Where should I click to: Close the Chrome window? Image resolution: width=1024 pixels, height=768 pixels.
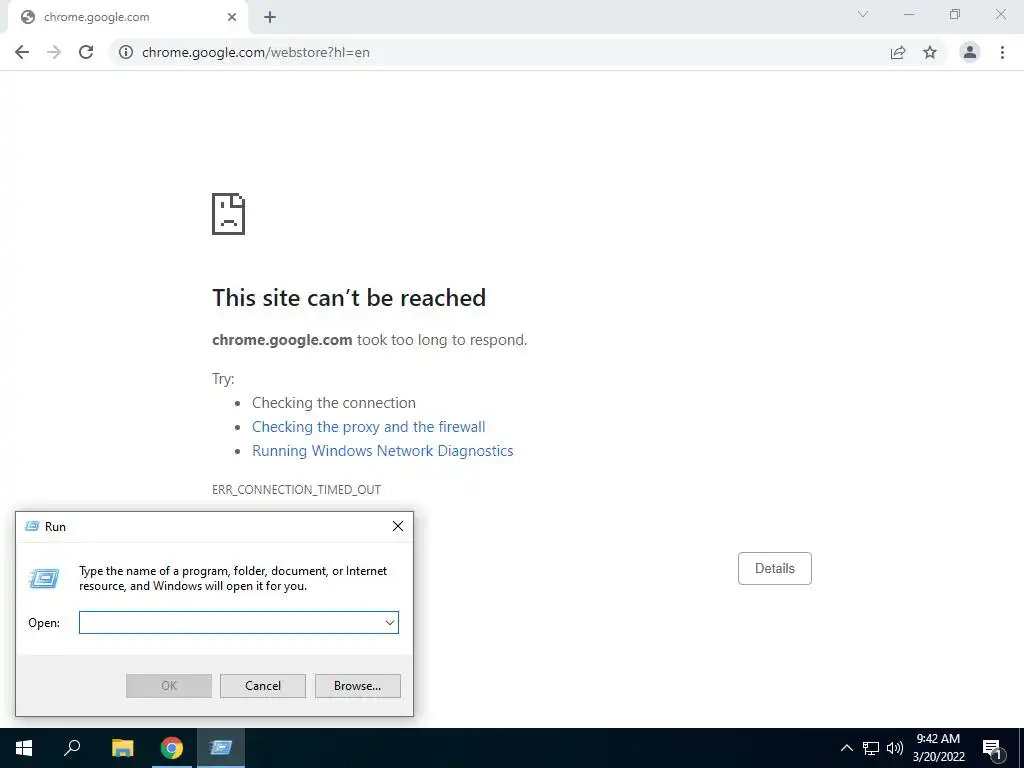click(x=1000, y=14)
